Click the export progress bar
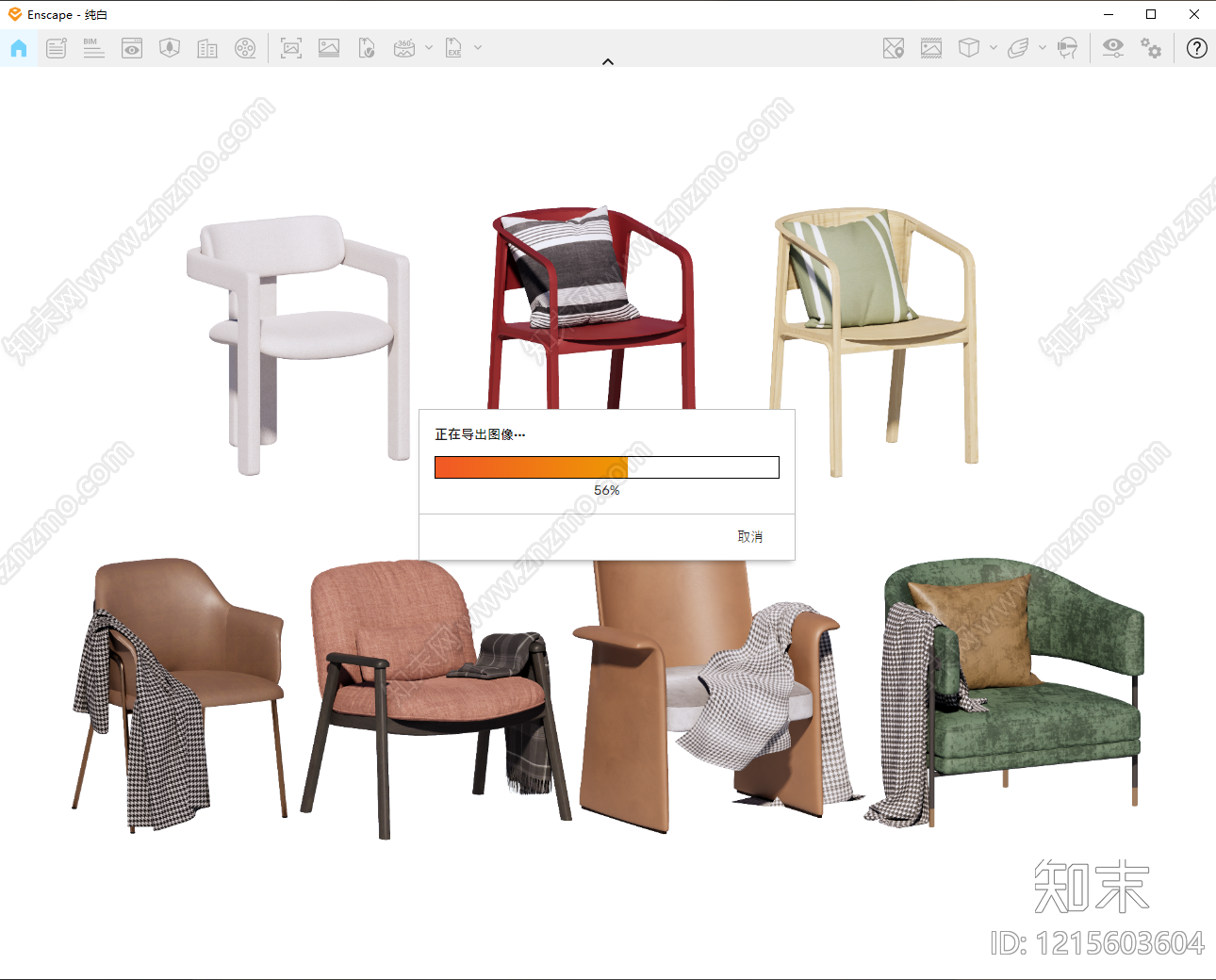 (x=607, y=467)
